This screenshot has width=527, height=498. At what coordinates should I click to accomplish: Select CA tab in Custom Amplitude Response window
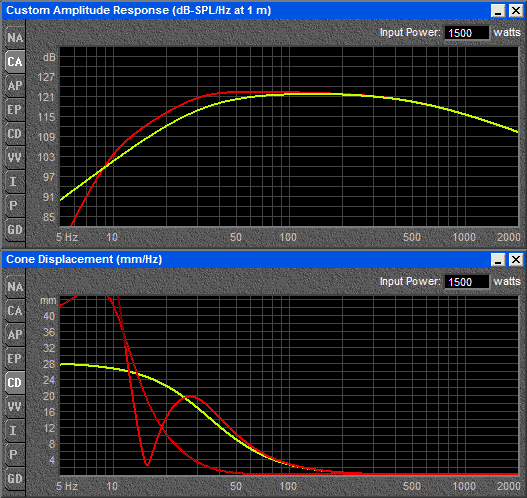pos(15,62)
